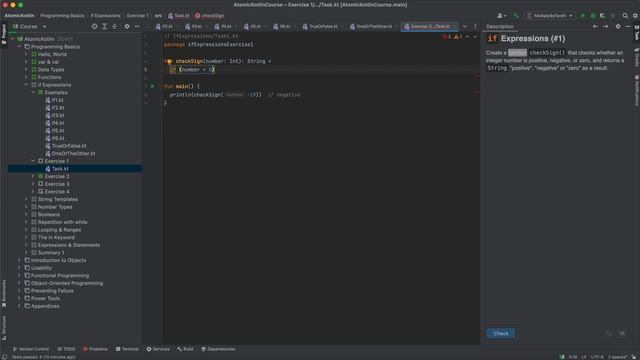Change indent setting 2 spaces
The height and width of the screenshot is (360, 640).
coord(618,357)
